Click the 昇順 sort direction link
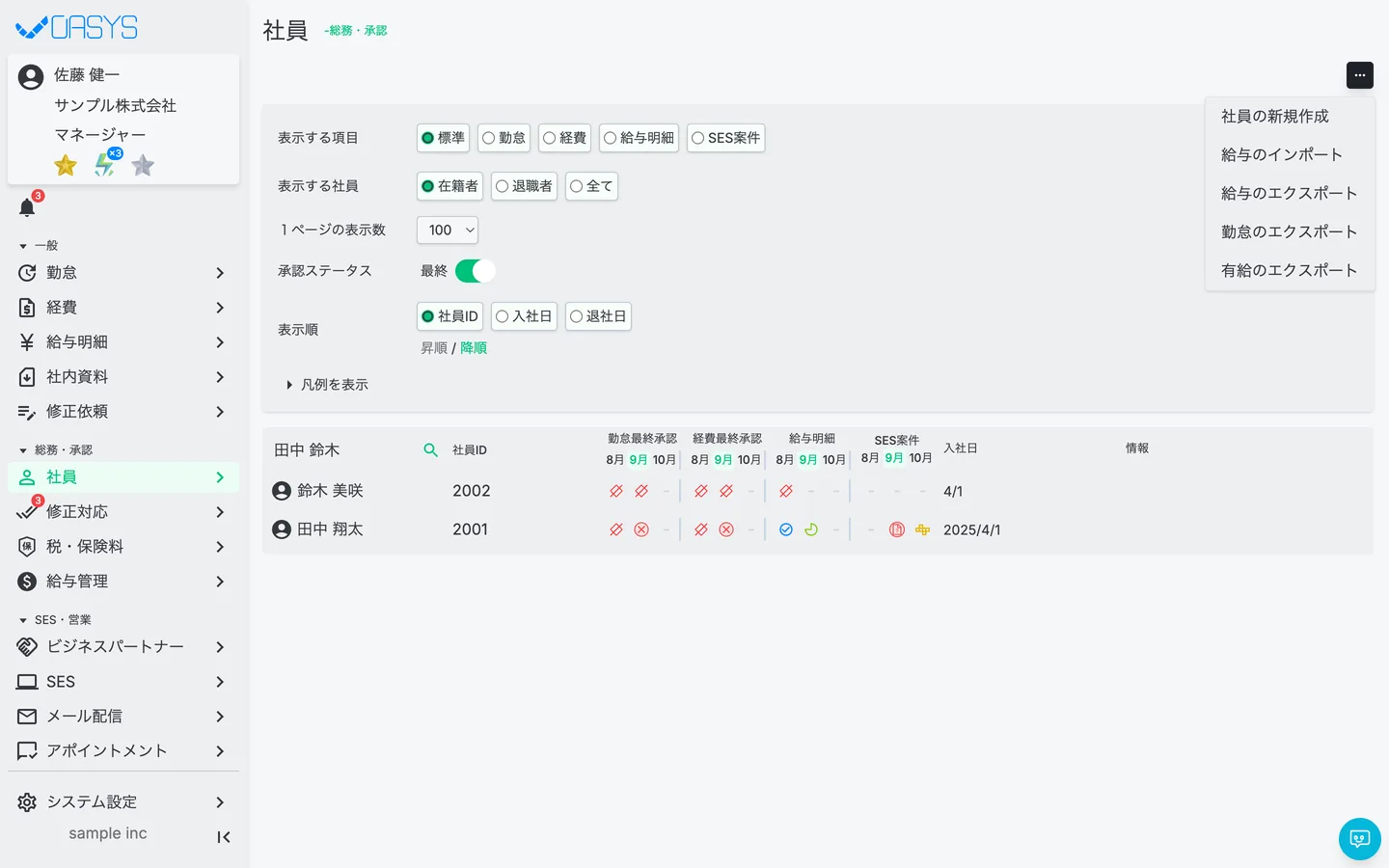Viewport: 1389px width, 868px height. [x=434, y=348]
